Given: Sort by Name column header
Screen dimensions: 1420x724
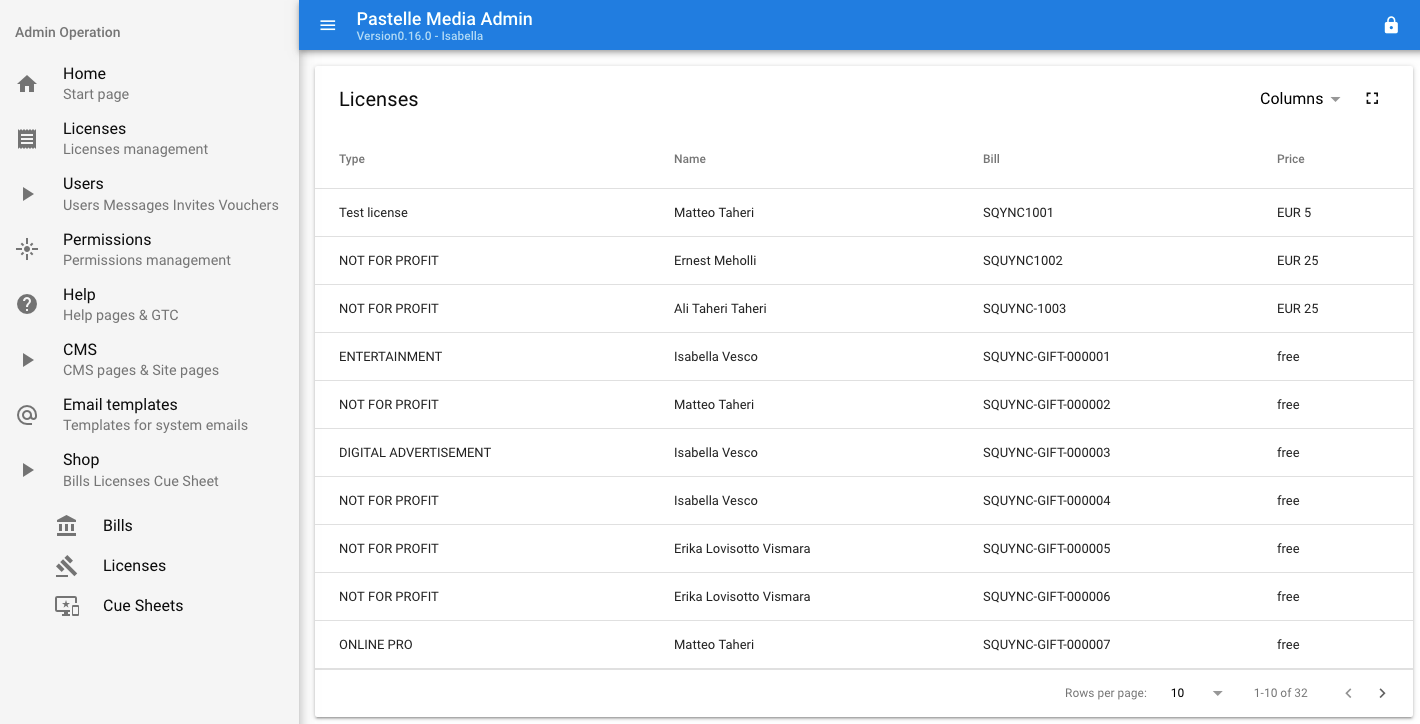Looking at the screenshot, I should [690, 159].
